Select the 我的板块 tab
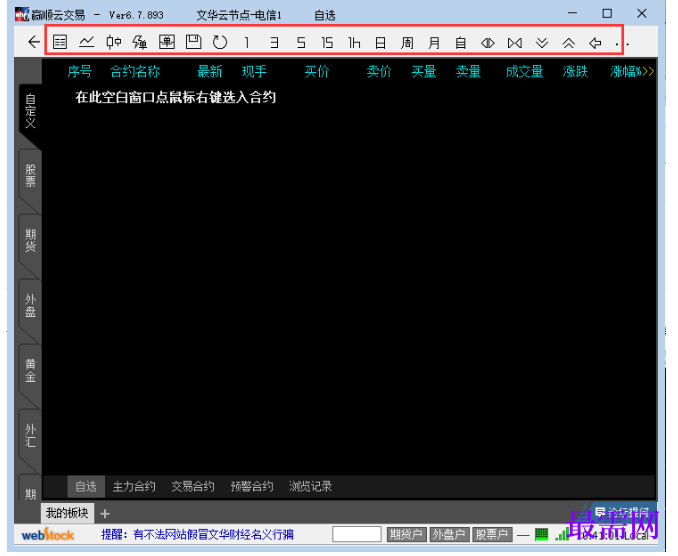Viewport: 678px width, 556px height. tap(67, 513)
